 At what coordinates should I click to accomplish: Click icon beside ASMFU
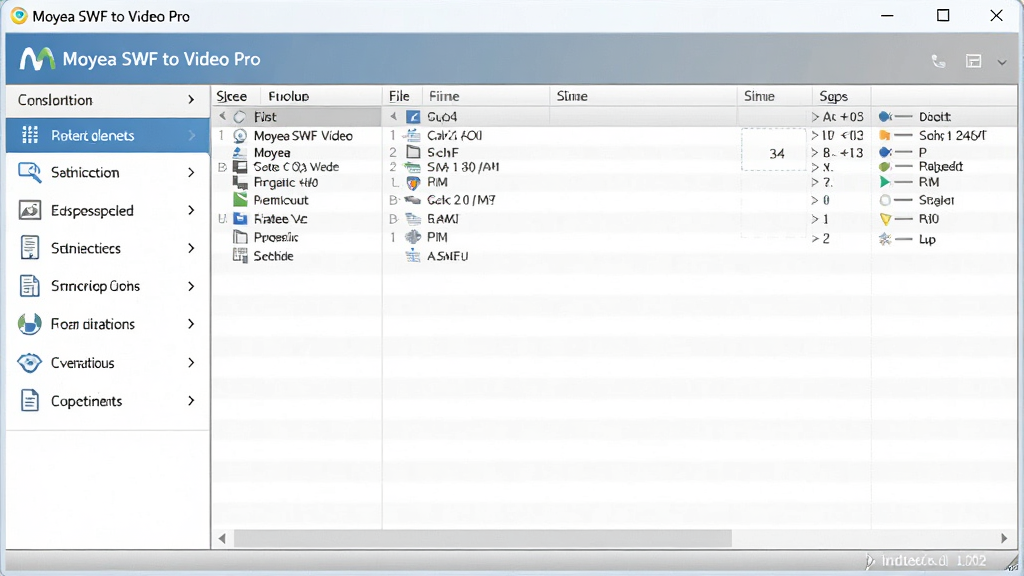[413, 256]
